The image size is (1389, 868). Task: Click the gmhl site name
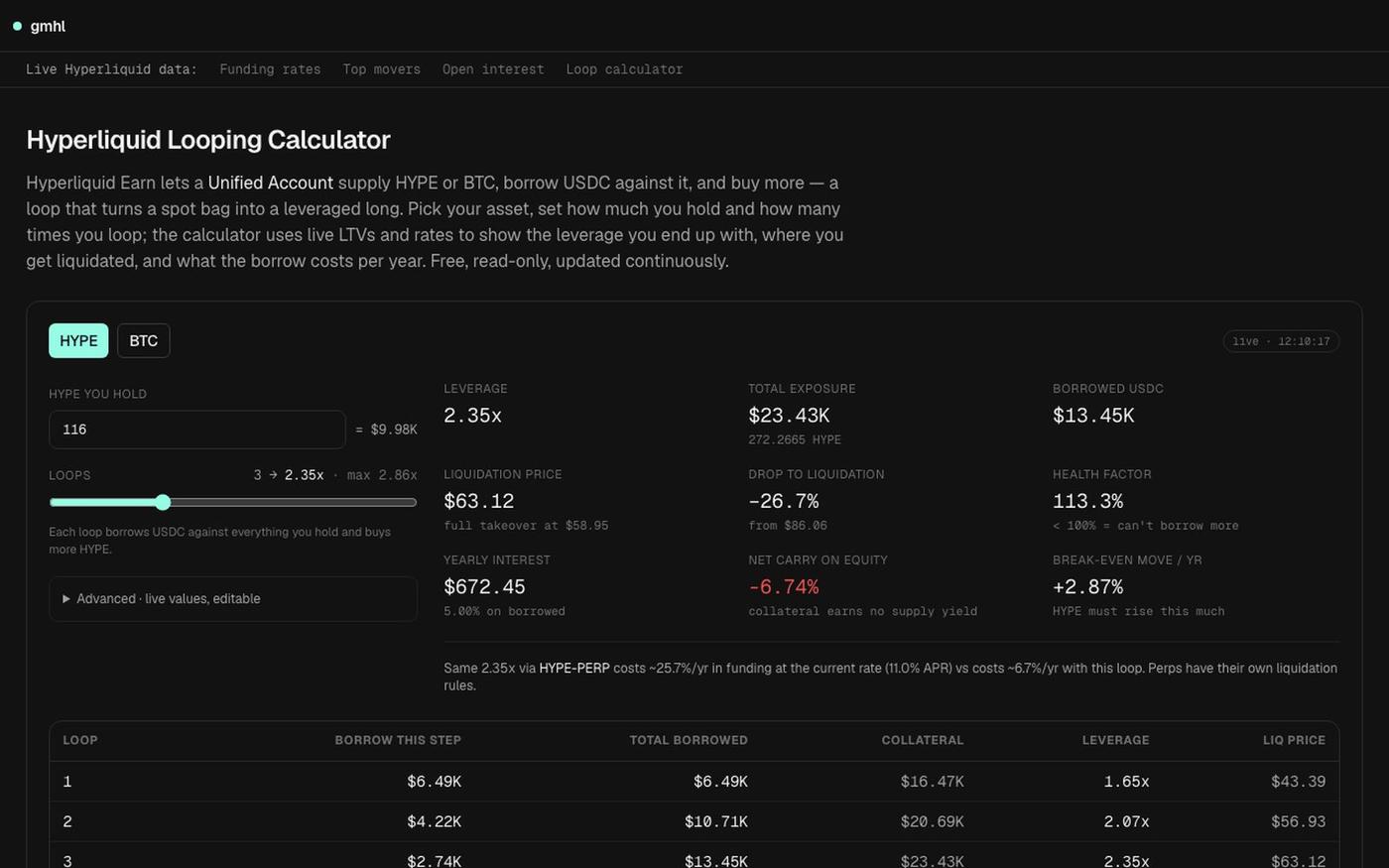point(48,26)
